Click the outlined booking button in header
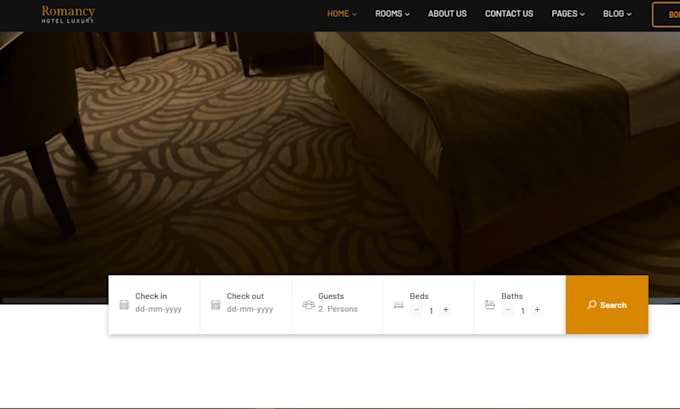The width and height of the screenshot is (680, 409). click(666, 15)
